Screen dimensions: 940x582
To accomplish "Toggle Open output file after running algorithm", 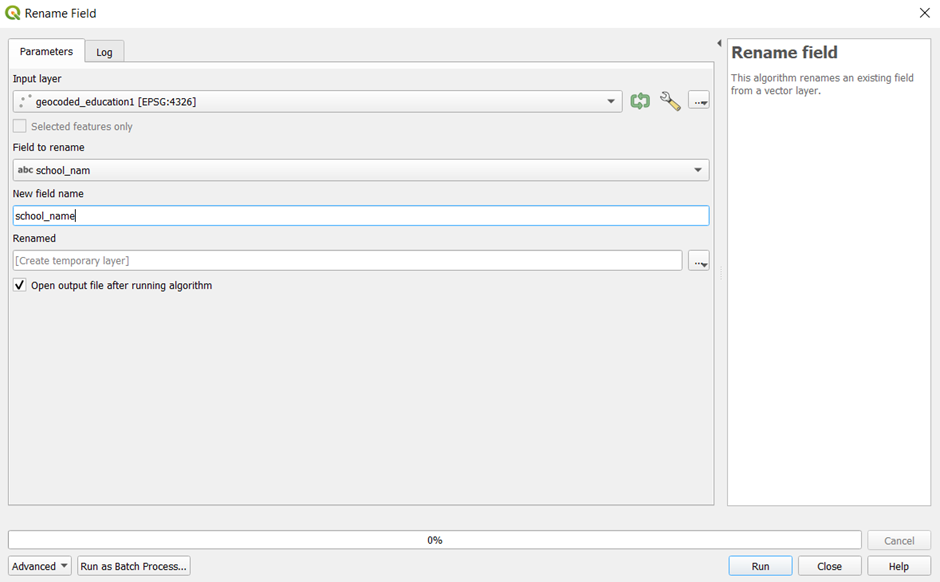I will click(x=20, y=285).
